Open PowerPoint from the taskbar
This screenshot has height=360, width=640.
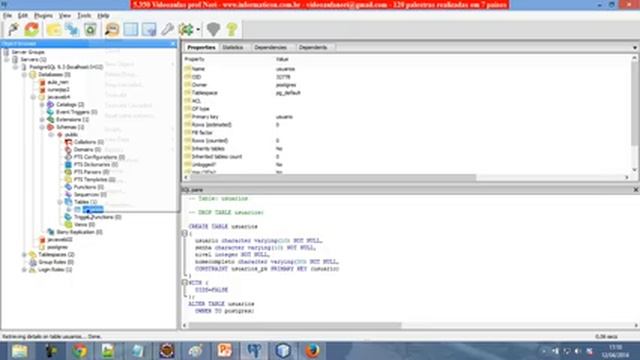pos(224,351)
